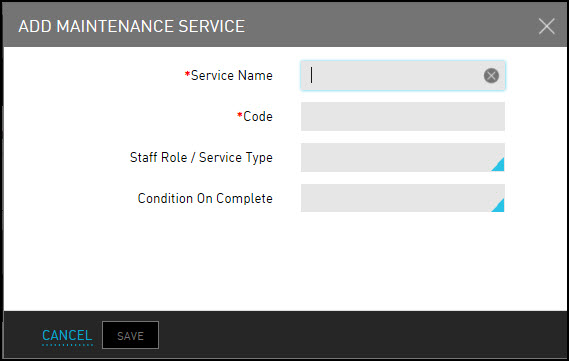
Task: Click the Cancel link
Action: click(67, 335)
